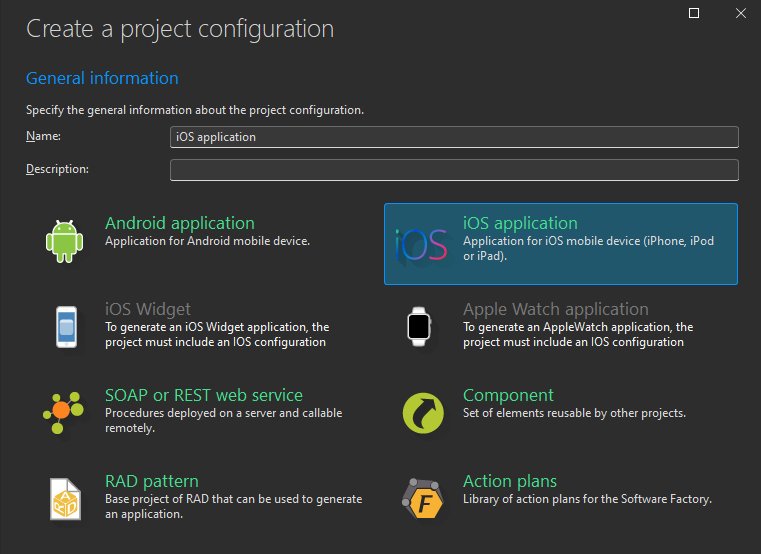Image resolution: width=761 pixels, height=554 pixels.
Task: Click 'Base project of RAD' description
Action: point(233,506)
